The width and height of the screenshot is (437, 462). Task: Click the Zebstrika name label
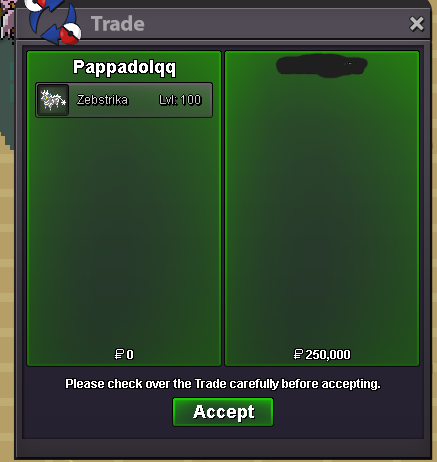(x=102, y=100)
